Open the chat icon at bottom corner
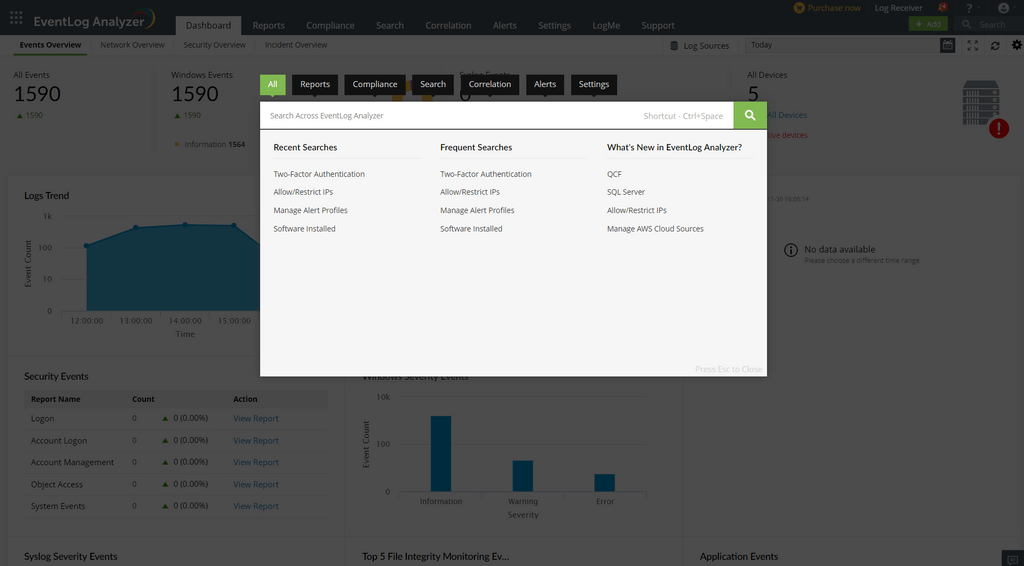Screen dimensions: 1024x566 [x=1012, y=559]
